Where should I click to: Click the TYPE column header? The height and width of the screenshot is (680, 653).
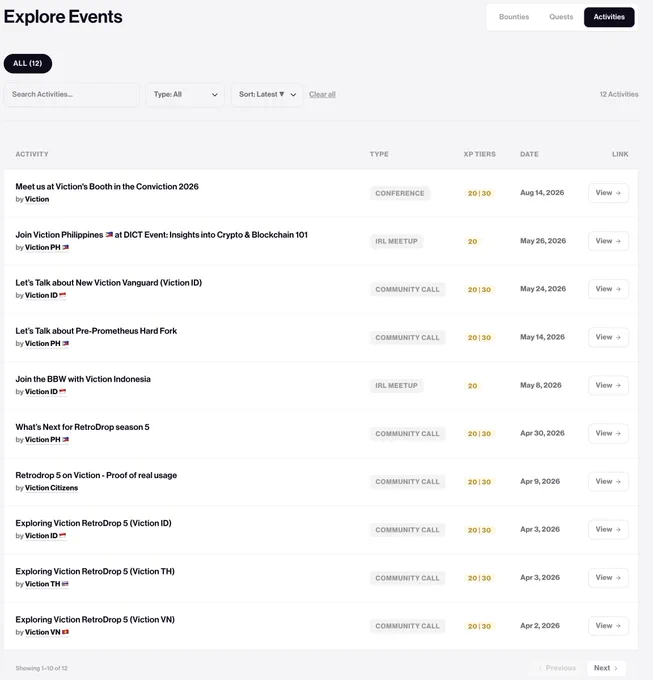tap(379, 154)
